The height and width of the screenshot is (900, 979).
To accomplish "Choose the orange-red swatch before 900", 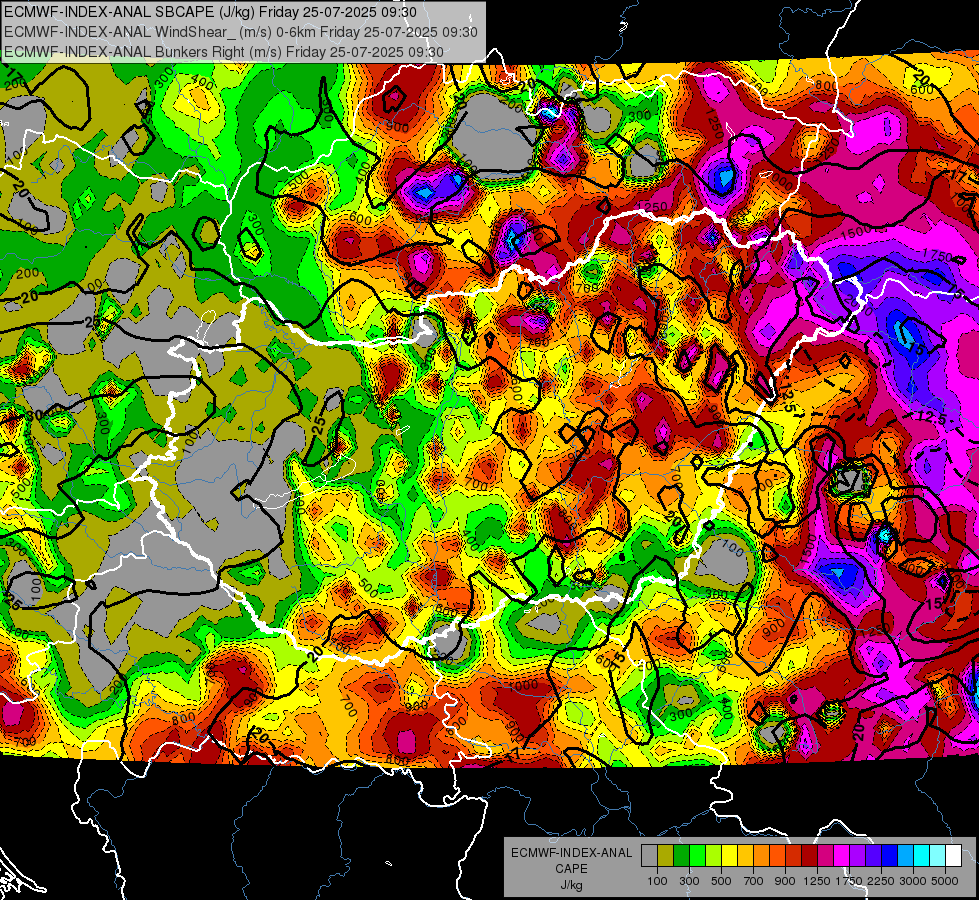I will pyautogui.click(x=777, y=856).
